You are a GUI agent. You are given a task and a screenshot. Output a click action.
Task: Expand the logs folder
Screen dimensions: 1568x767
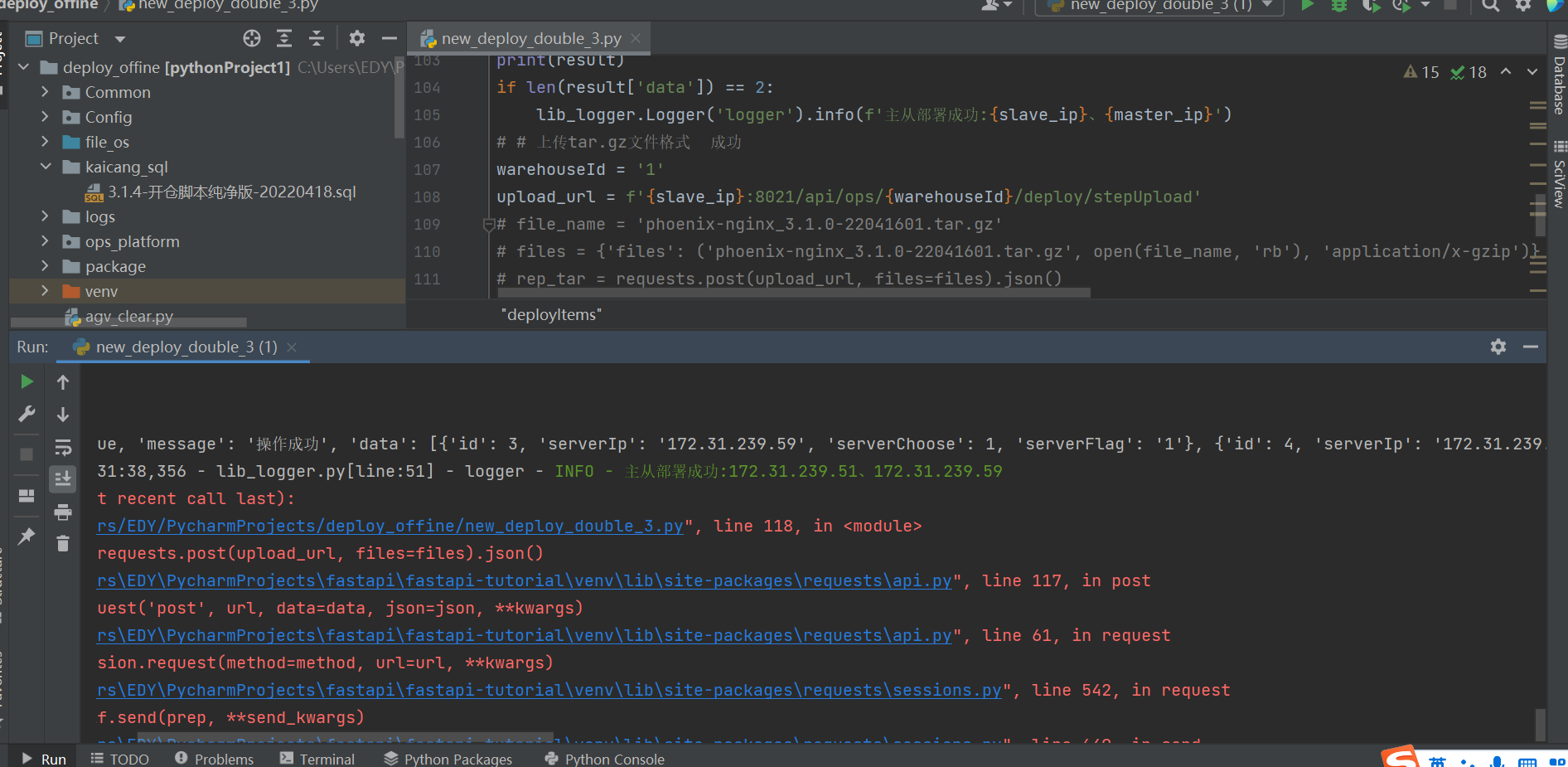coord(46,216)
